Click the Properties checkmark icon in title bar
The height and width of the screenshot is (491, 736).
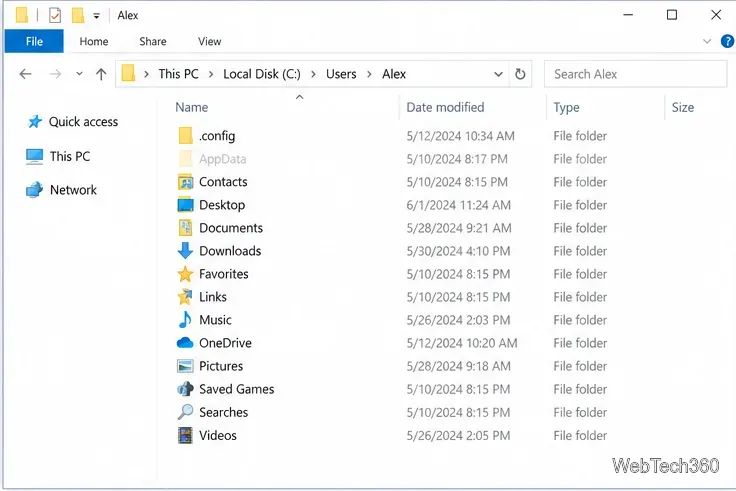(x=55, y=15)
